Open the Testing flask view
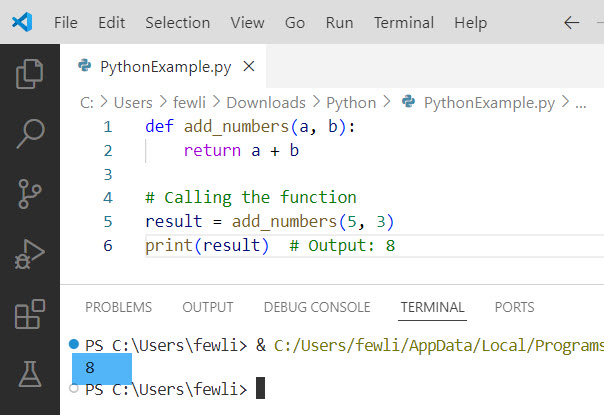 [x=30, y=374]
